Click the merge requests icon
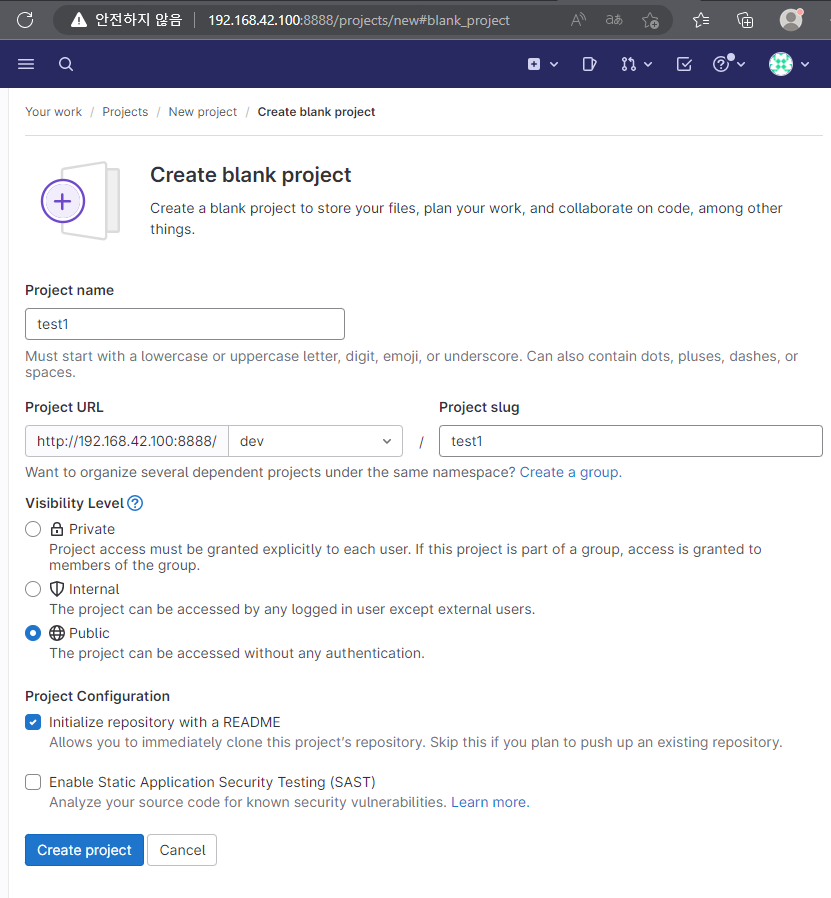The image size is (831, 898). tap(628, 64)
